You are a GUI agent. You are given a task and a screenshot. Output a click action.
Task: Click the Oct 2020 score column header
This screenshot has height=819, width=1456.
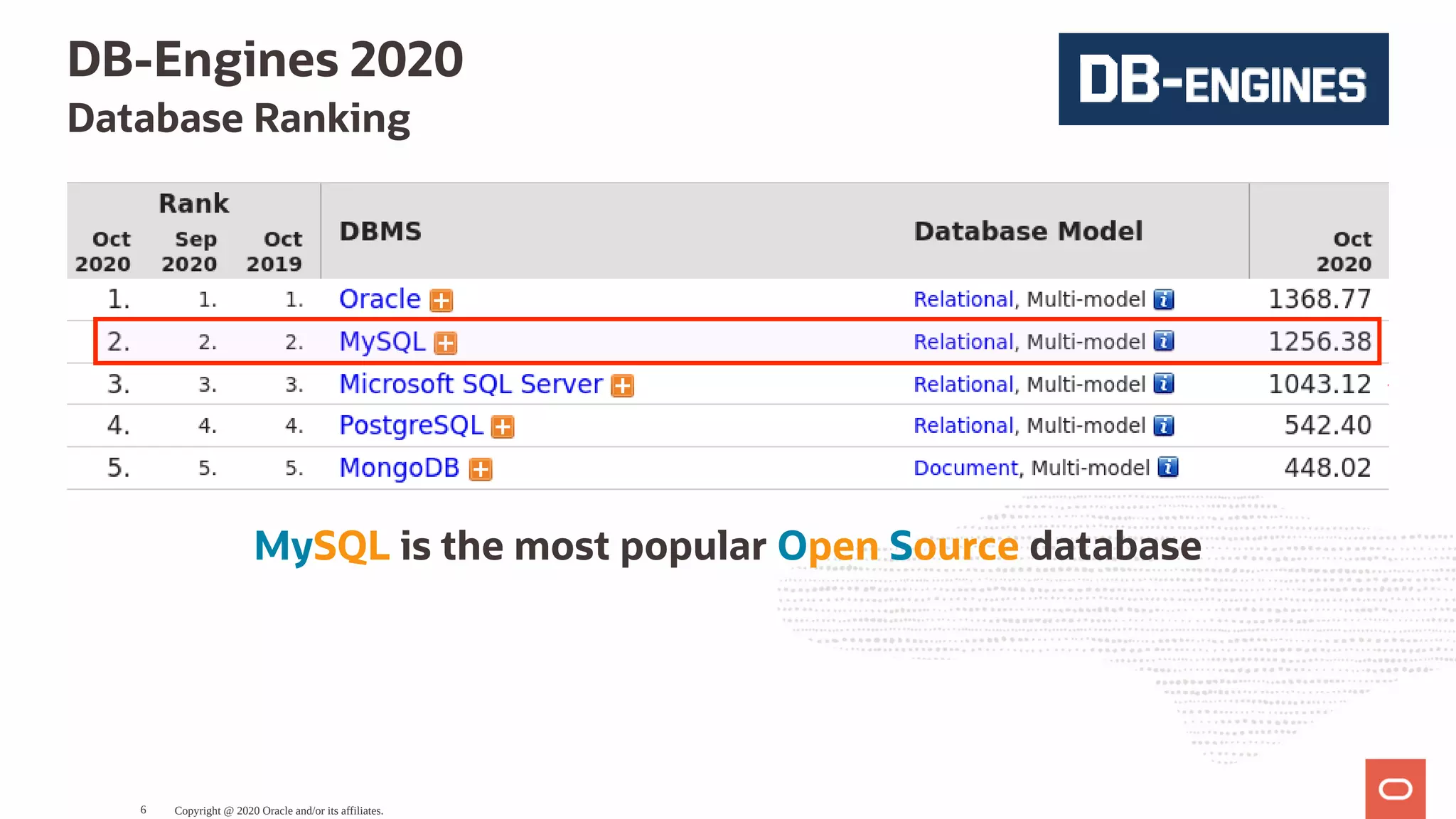click(x=1344, y=252)
